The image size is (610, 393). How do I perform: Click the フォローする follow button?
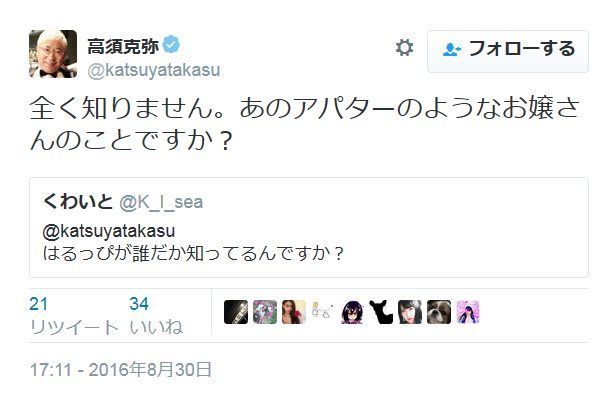coord(508,51)
